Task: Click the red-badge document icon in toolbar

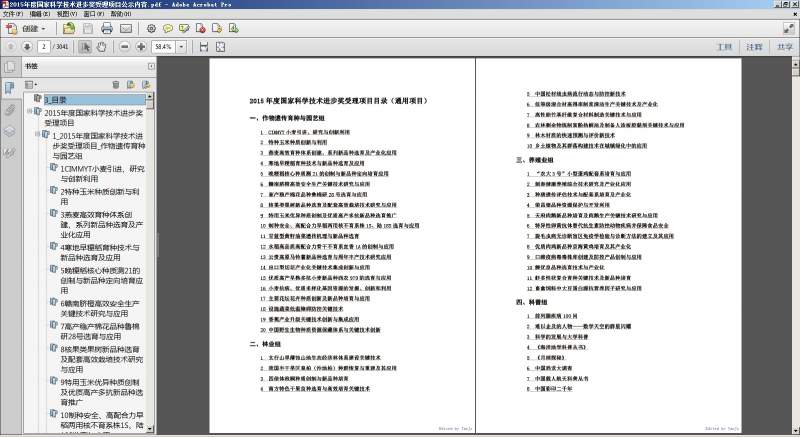Action: pyautogui.click(x=201, y=29)
